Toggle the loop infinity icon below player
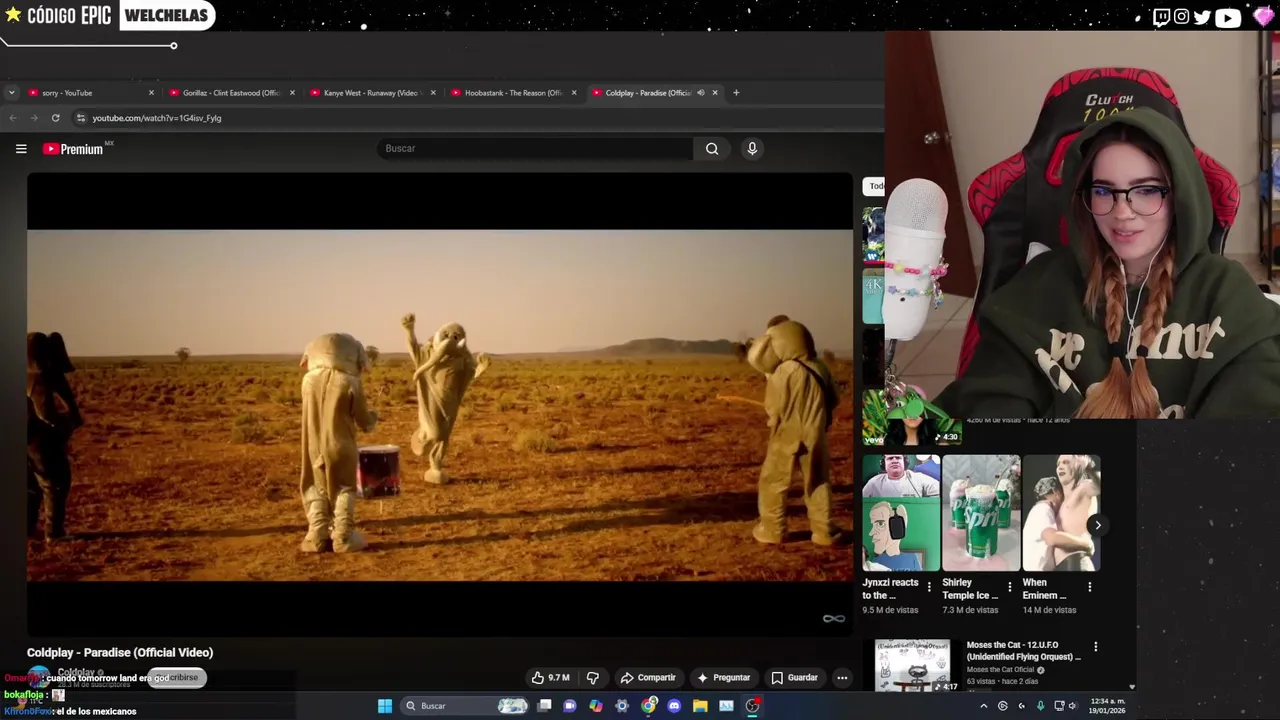The image size is (1280, 720). (833, 618)
